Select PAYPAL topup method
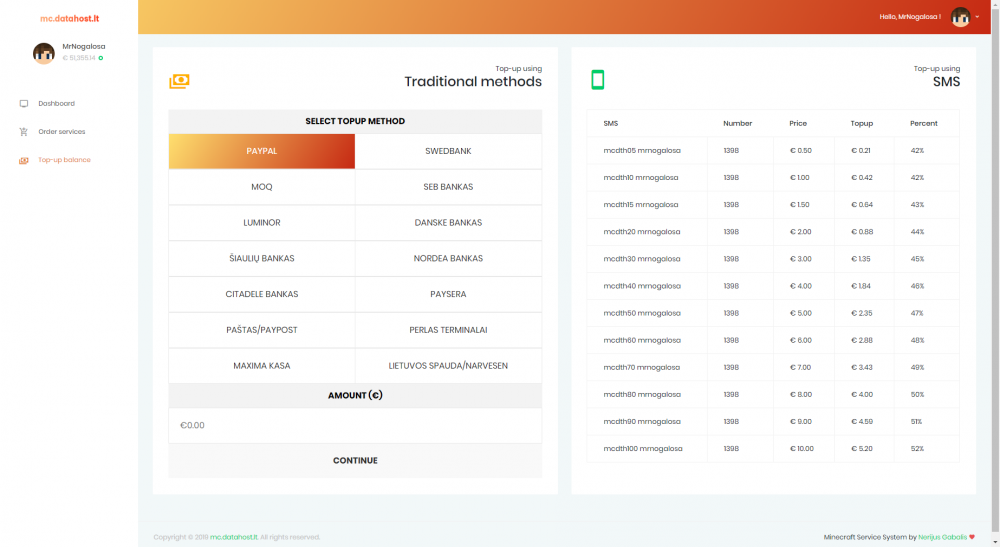The height and width of the screenshot is (547, 1000). 261,151
